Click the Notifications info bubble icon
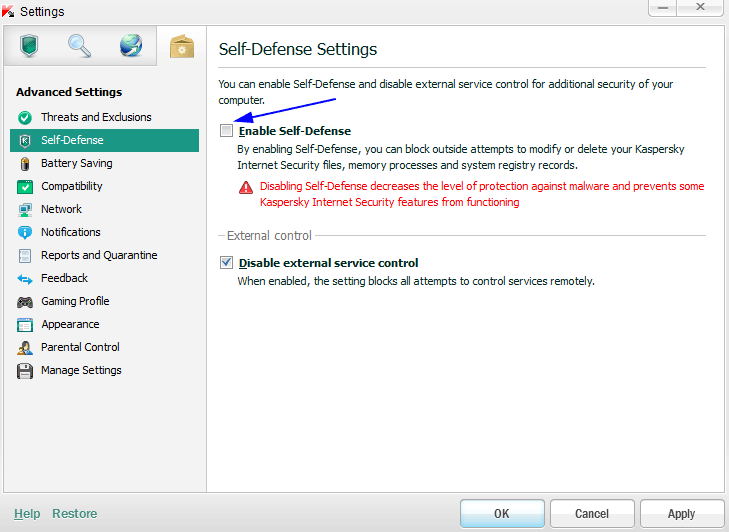 pos(25,233)
